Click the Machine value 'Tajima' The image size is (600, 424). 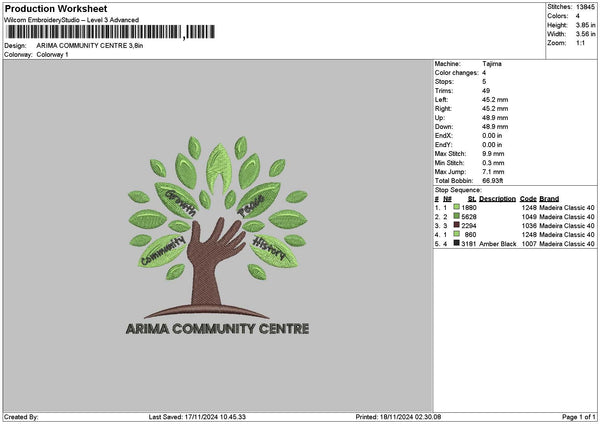[x=492, y=64]
